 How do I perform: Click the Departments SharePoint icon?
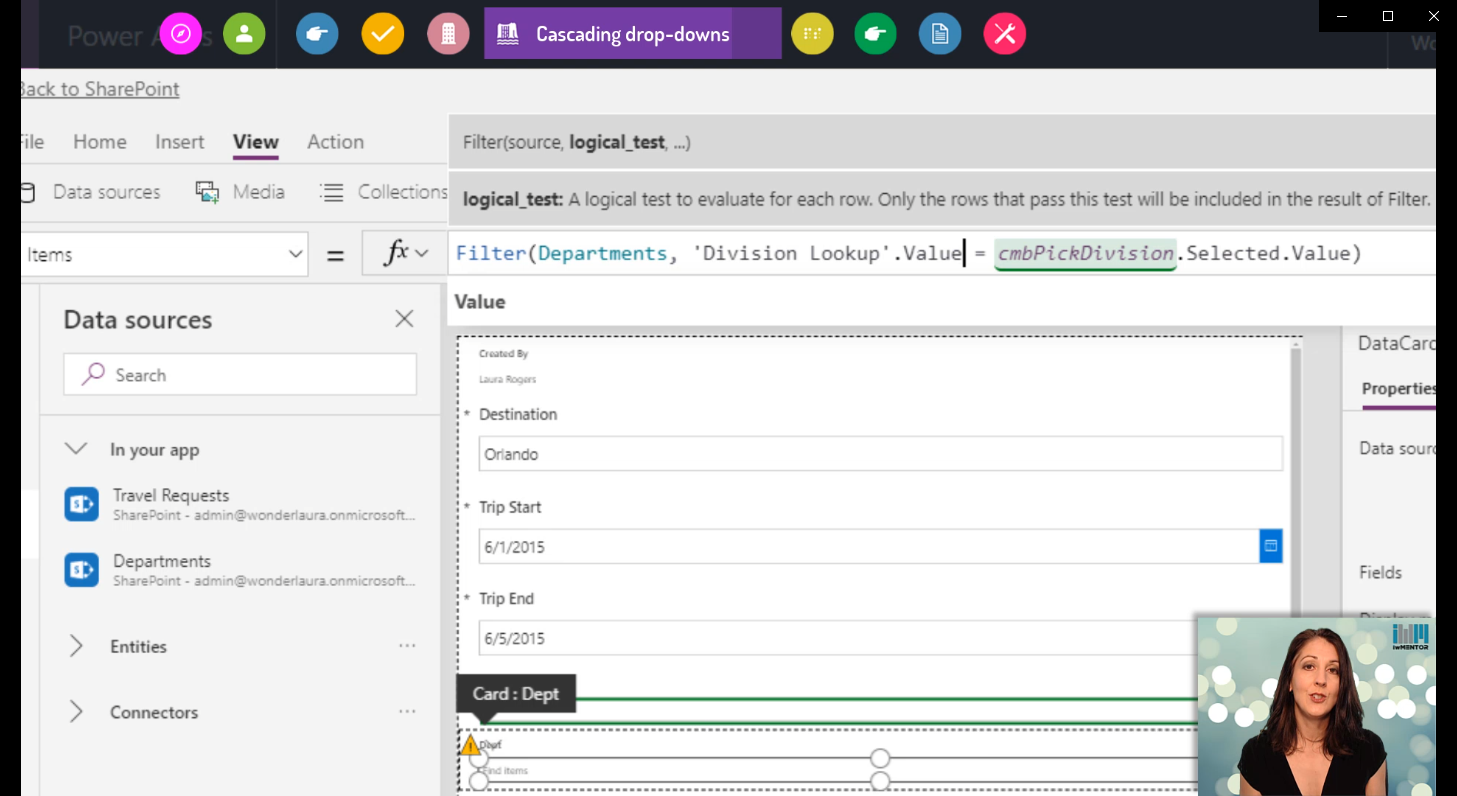click(81, 570)
